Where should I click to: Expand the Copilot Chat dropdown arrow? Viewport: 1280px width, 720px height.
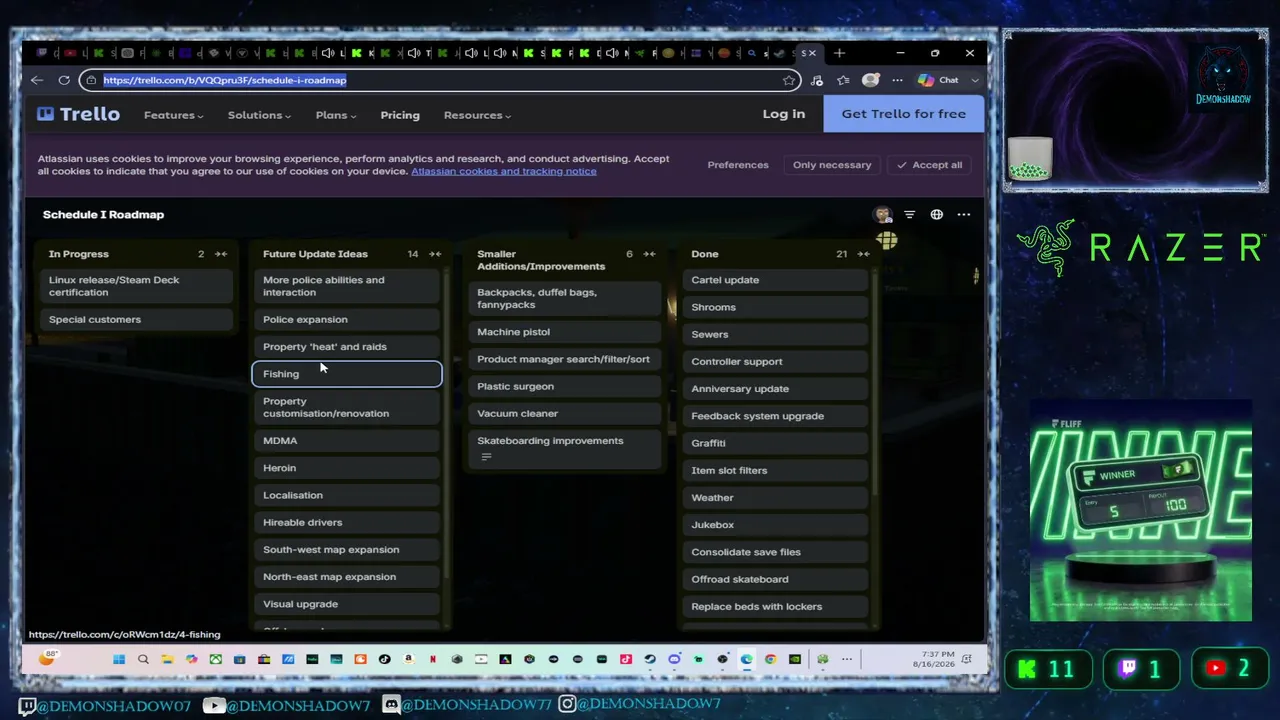(x=975, y=80)
